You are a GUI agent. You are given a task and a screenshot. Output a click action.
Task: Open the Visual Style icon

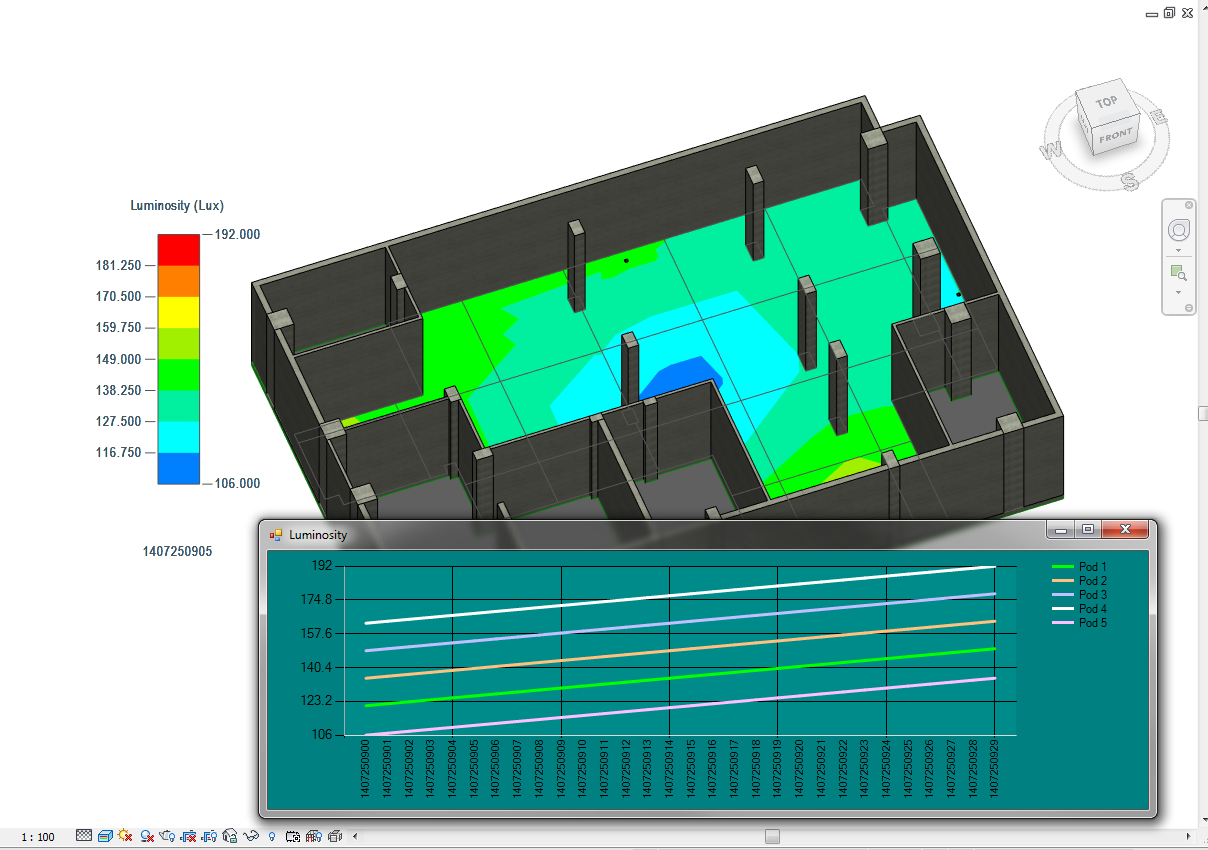103,835
